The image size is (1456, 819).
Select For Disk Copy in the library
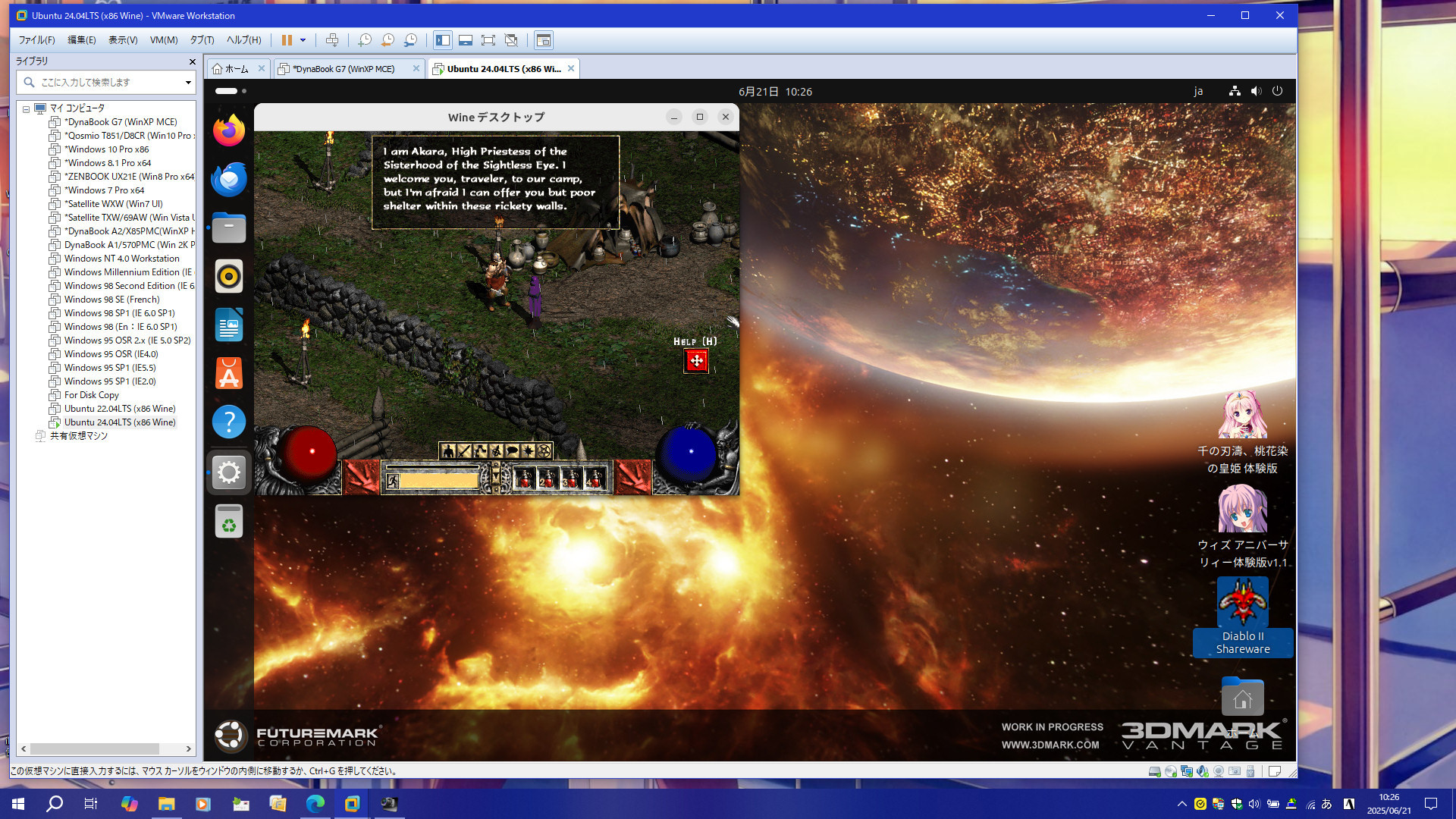tap(91, 395)
